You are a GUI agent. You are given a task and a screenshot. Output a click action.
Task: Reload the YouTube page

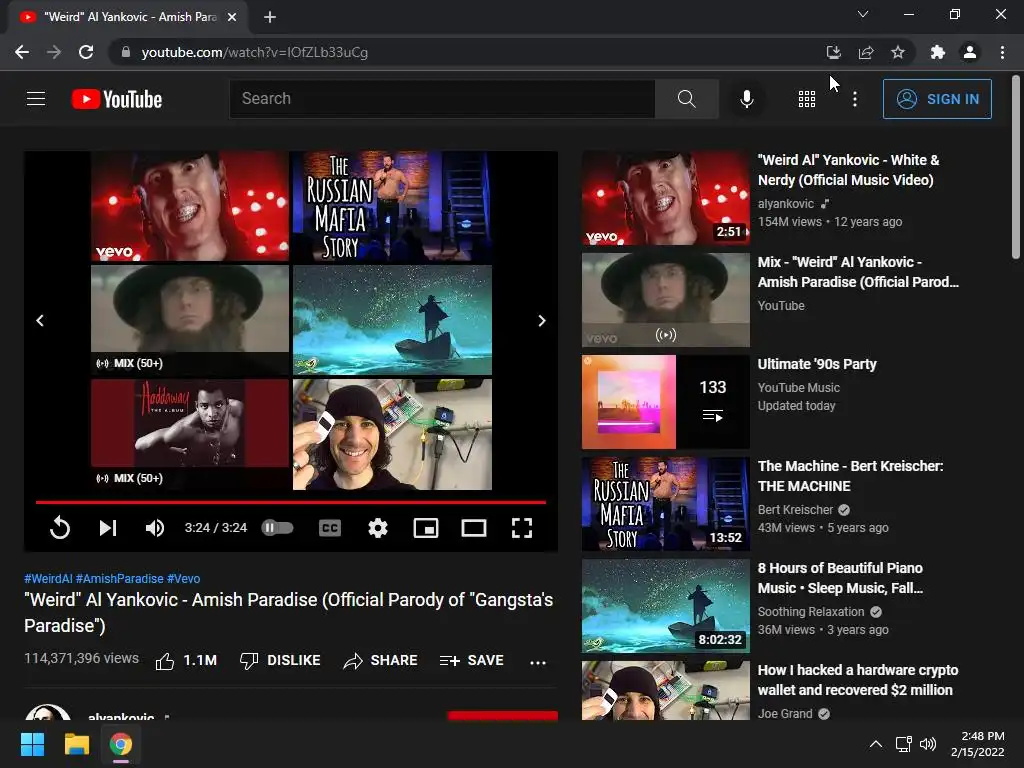(86, 52)
